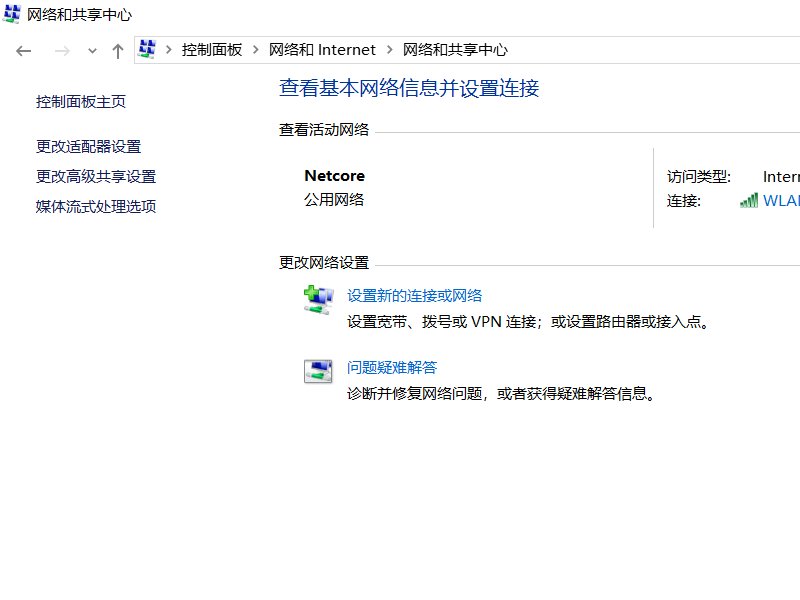Open 媒体流式处理选项

pos(94,206)
